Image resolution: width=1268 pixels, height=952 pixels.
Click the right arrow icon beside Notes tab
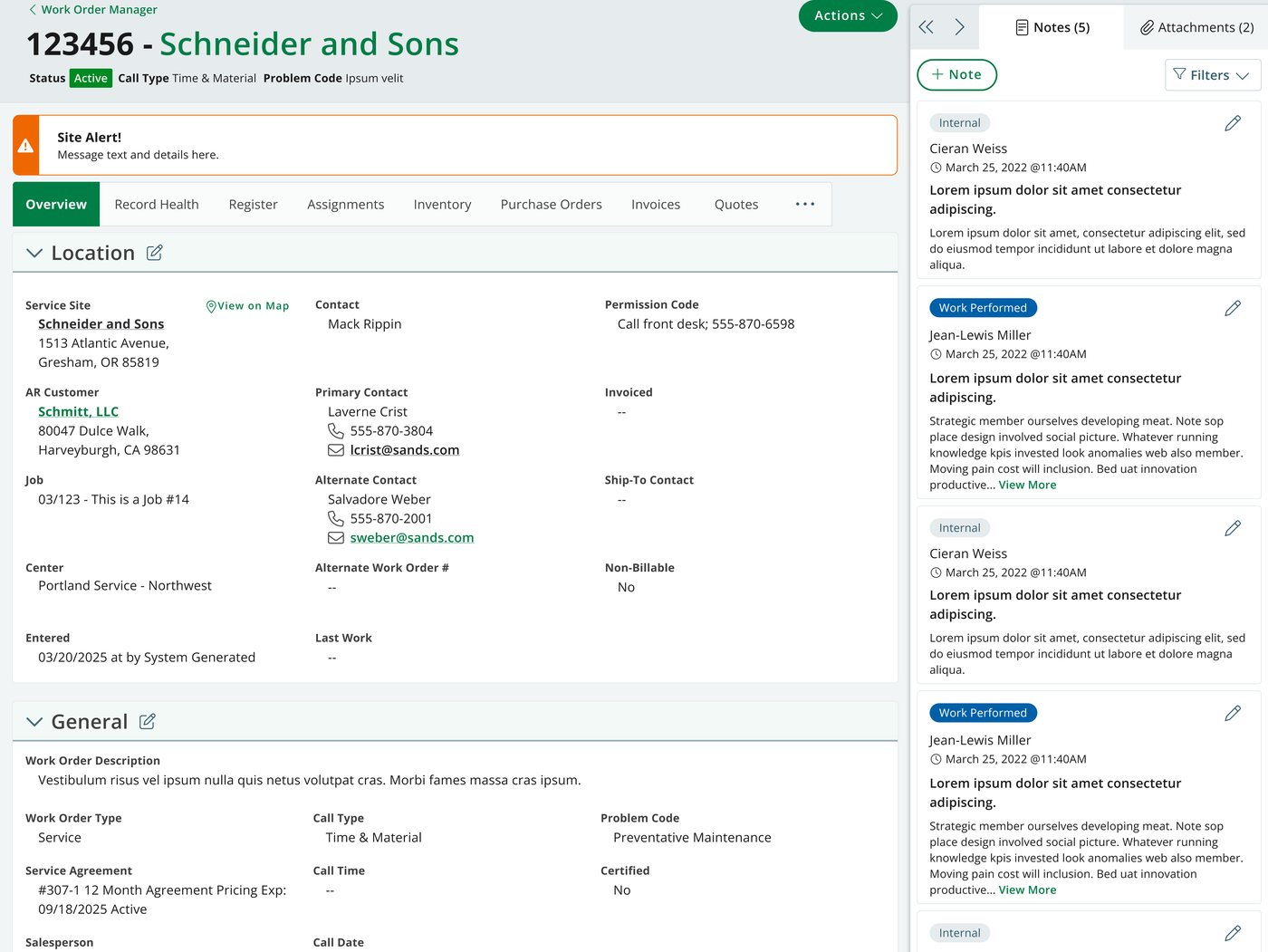click(960, 27)
